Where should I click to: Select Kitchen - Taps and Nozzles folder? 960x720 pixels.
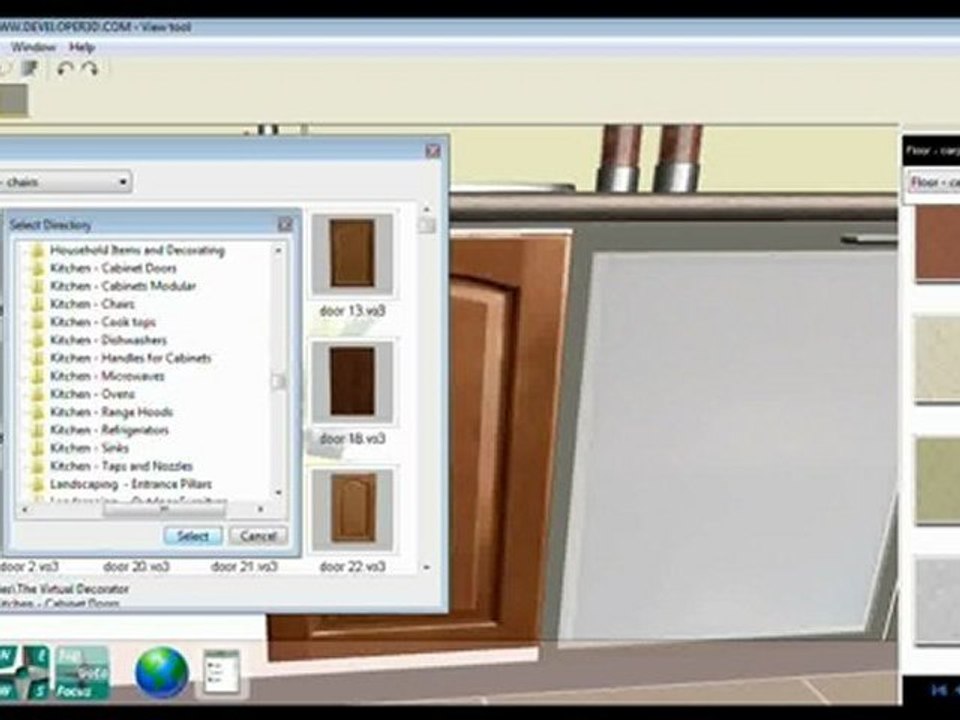pyautogui.click(x=121, y=466)
